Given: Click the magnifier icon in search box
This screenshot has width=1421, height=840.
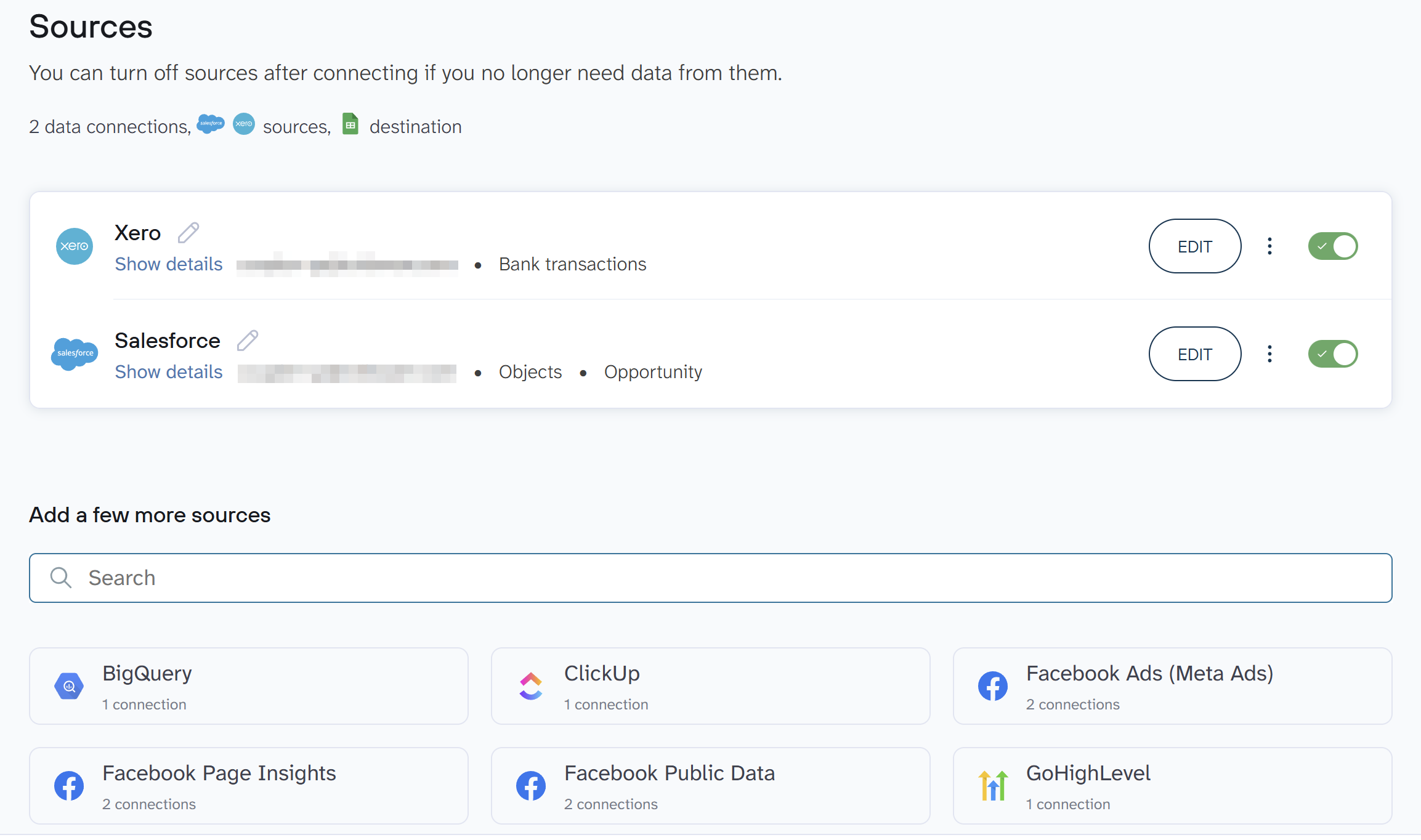Looking at the screenshot, I should tap(61, 578).
